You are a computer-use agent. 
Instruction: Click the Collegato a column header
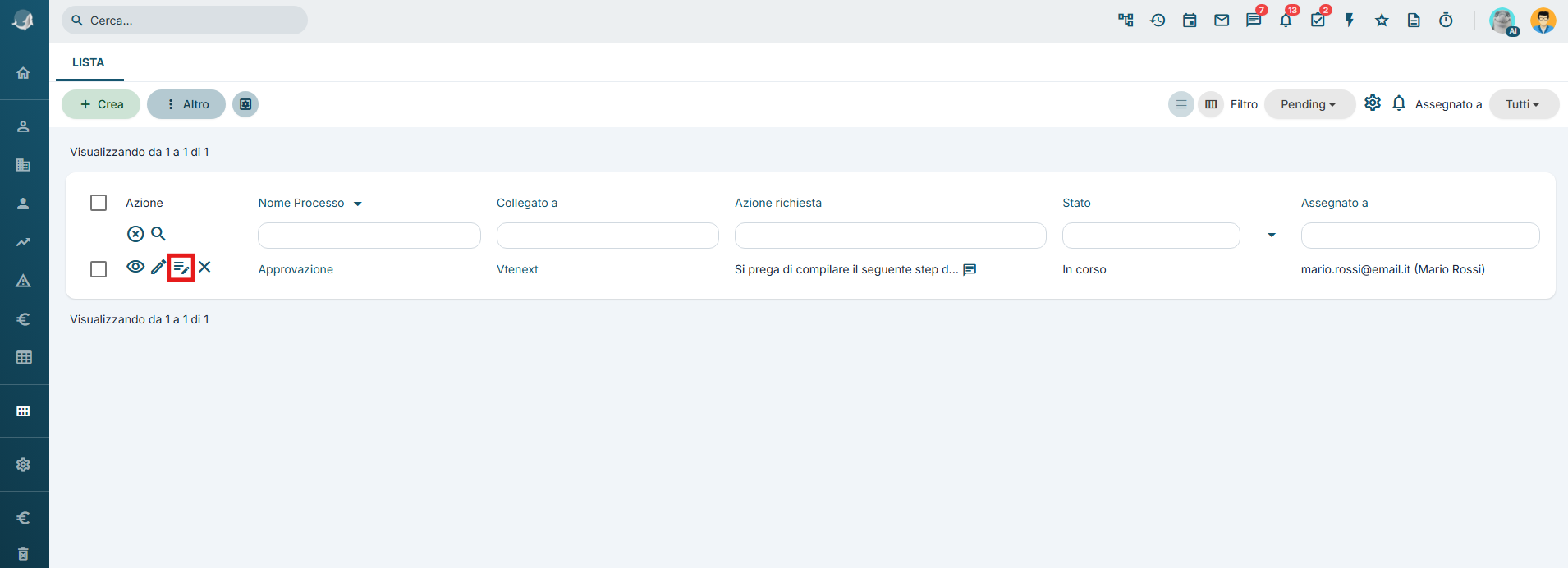pyautogui.click(x=527, y=203)
